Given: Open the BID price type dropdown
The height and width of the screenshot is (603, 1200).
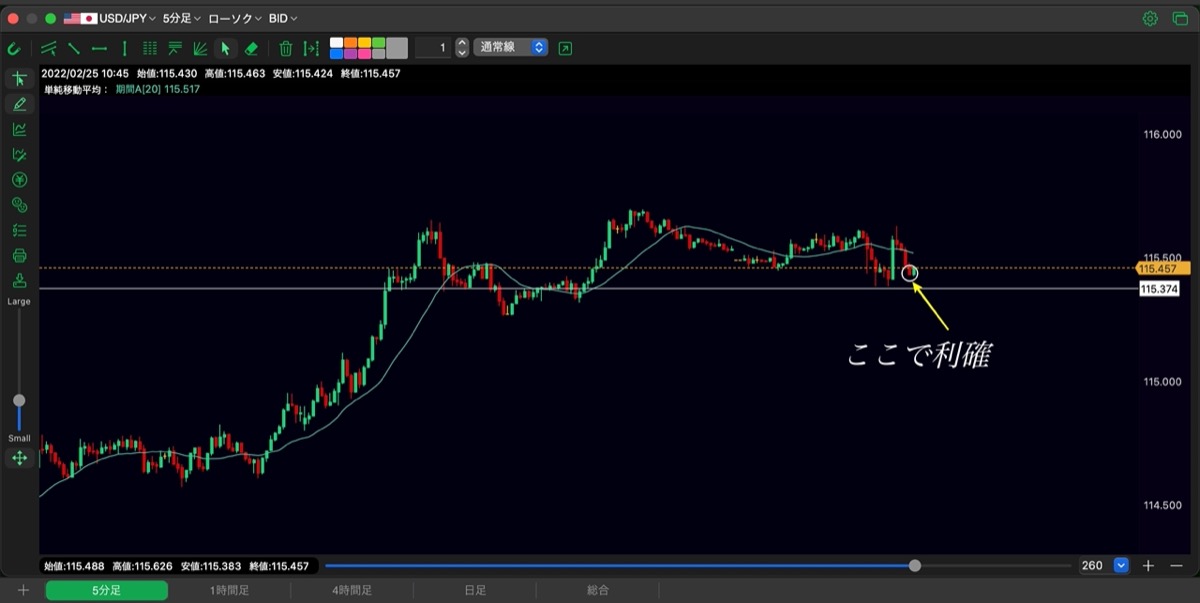Looking at the screenshot, I should [x=283, y=19].
